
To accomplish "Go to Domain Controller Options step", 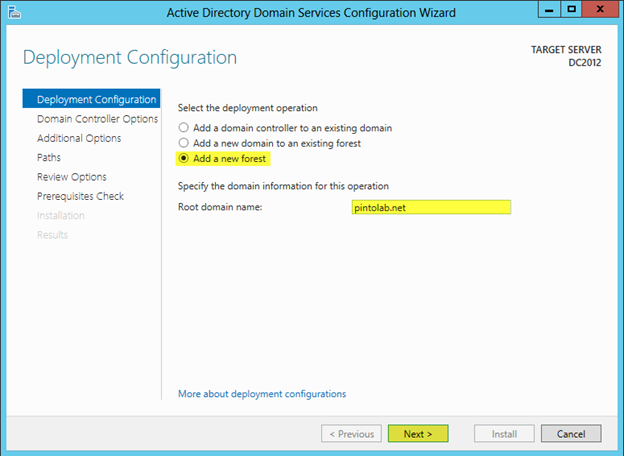I will tap(98, 119).
